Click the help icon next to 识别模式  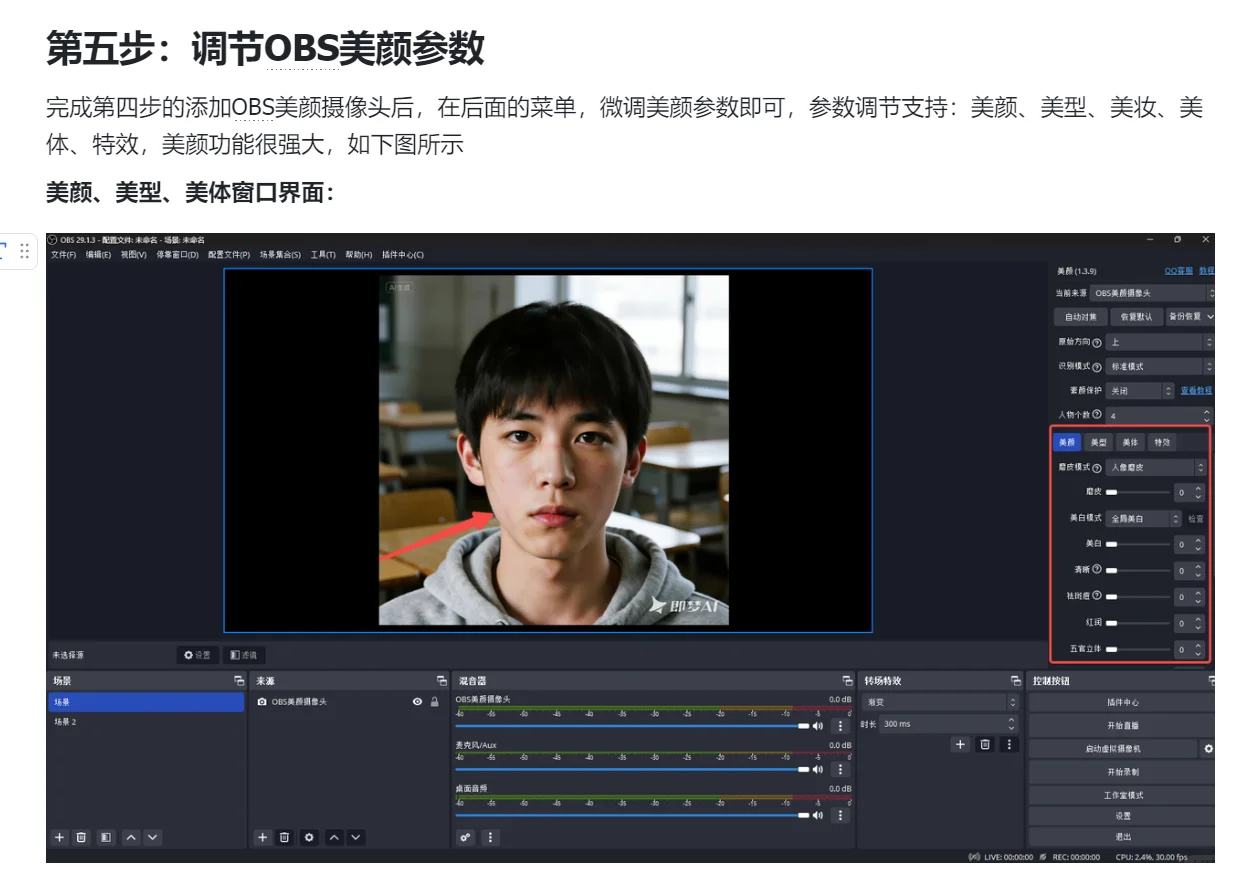[1097, 367]
